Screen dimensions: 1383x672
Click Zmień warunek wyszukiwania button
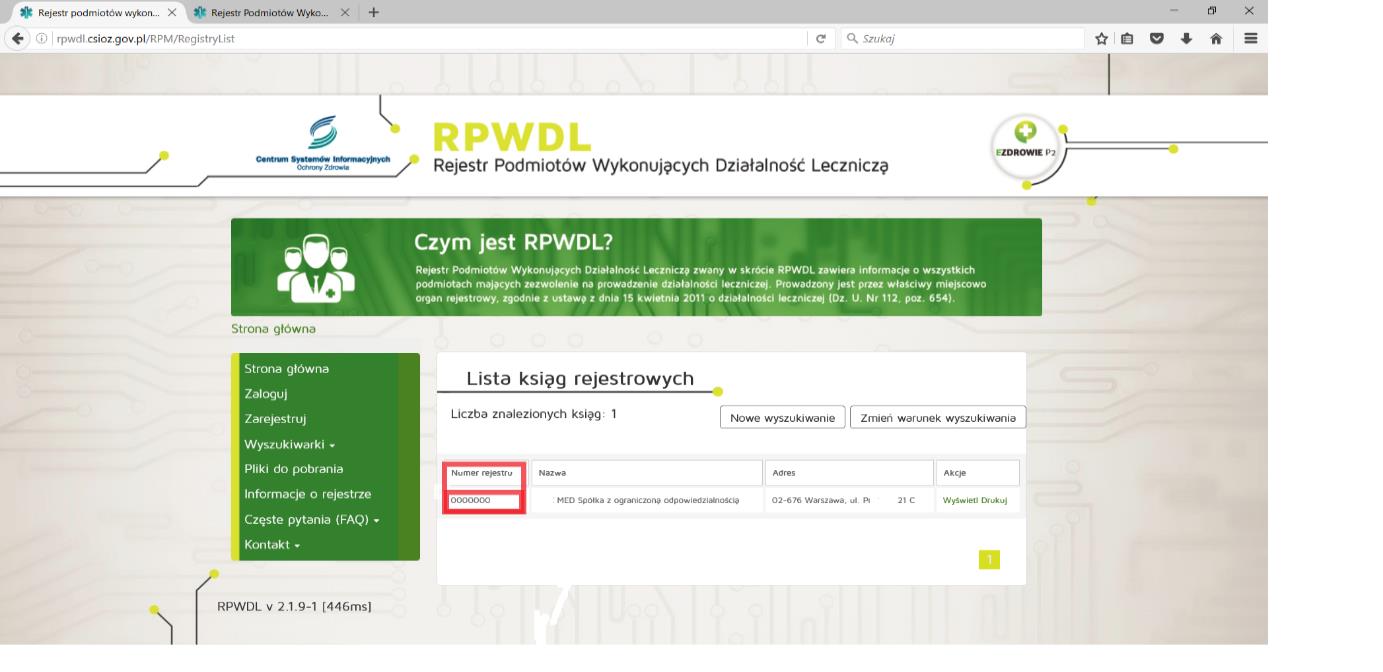coord(937,418)
